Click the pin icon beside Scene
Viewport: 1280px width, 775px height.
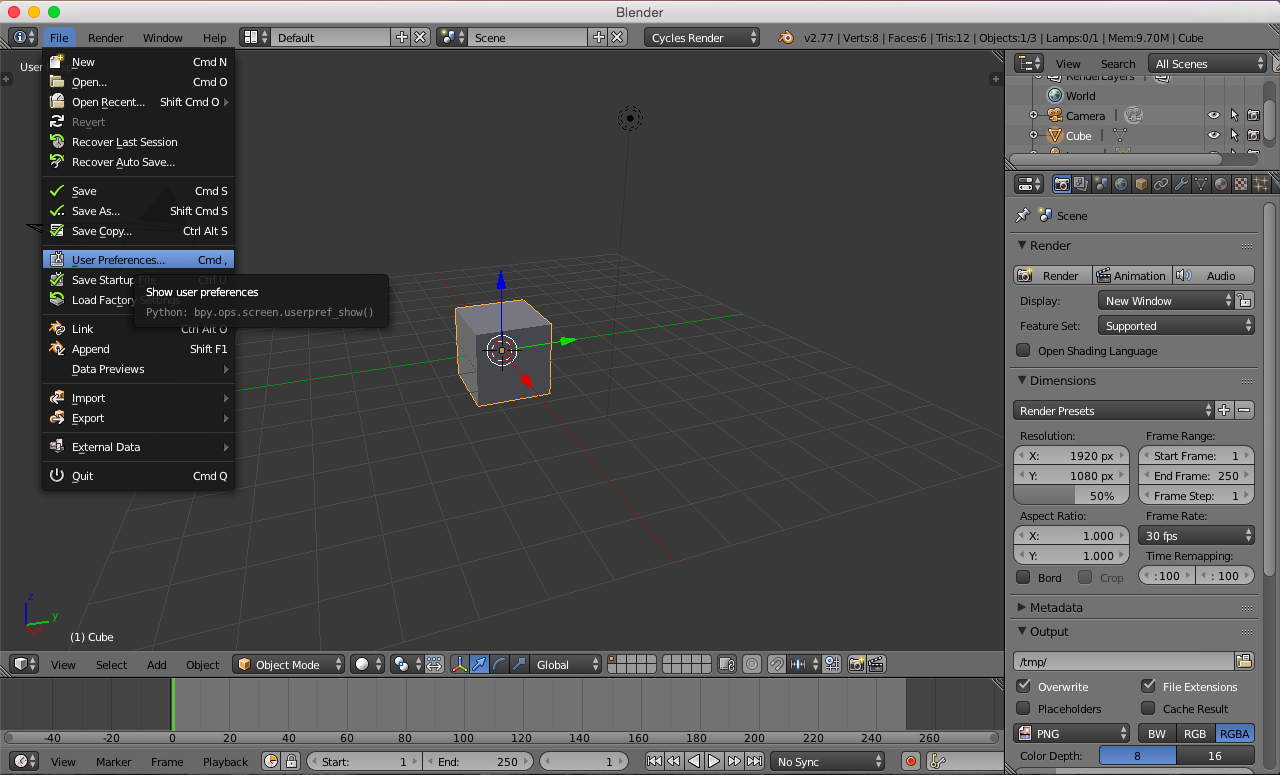click(x=1023, y=215)
